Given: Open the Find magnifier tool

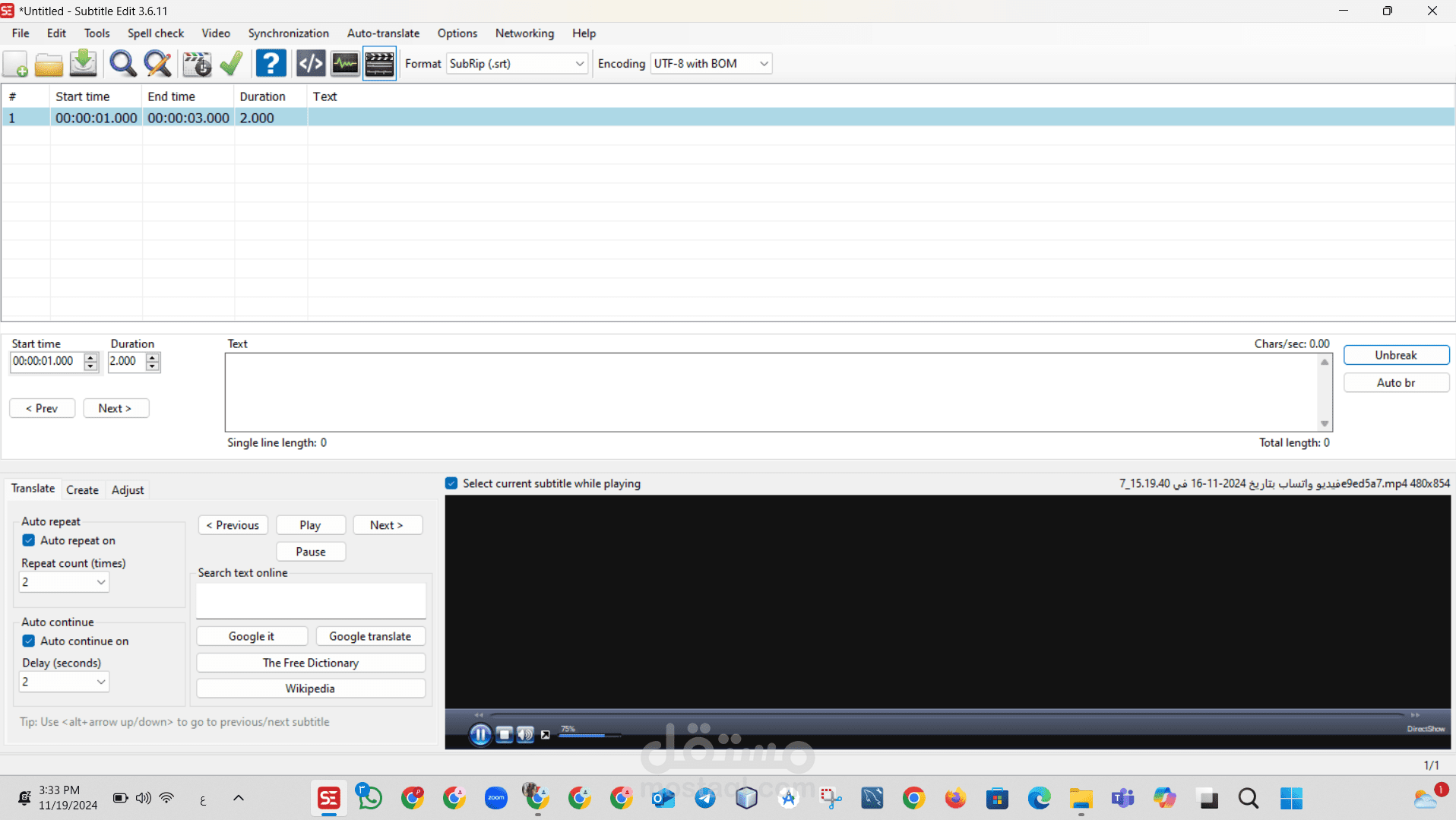Looking at the screenshot, I should [122, 64].
